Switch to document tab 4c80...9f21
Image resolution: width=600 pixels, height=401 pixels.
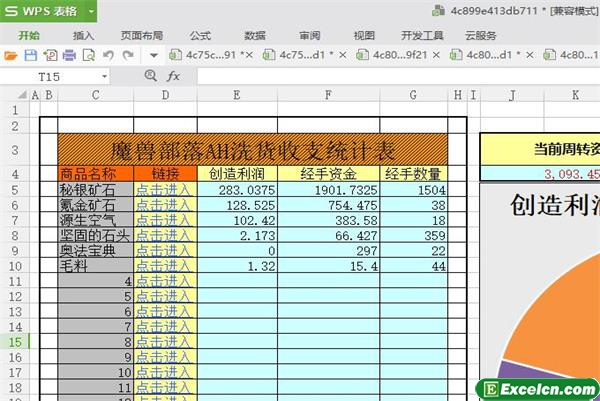point(394,55)
